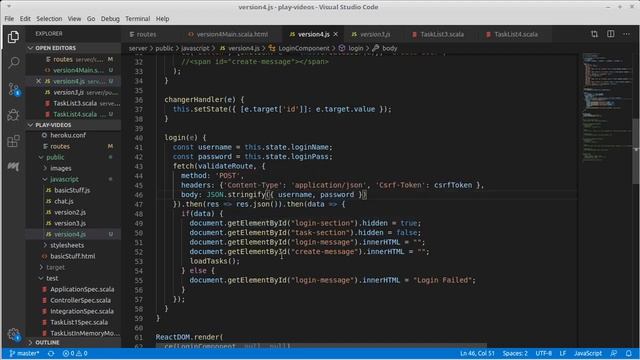Expand the stylesheets folder
This screenshot has width=640, height=360.
click(67, 245)
